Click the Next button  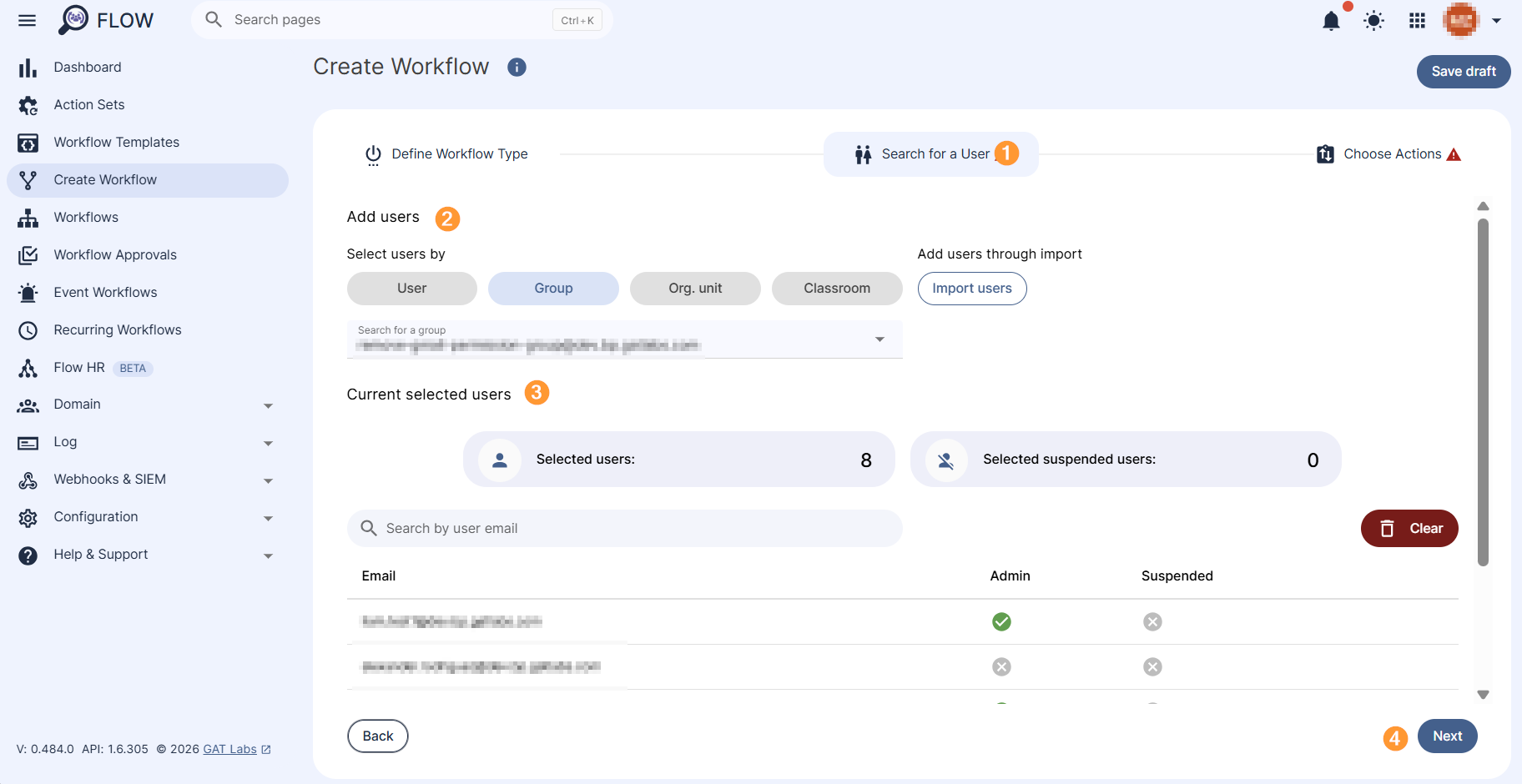pyautogui.click(x=1447, y=736)
